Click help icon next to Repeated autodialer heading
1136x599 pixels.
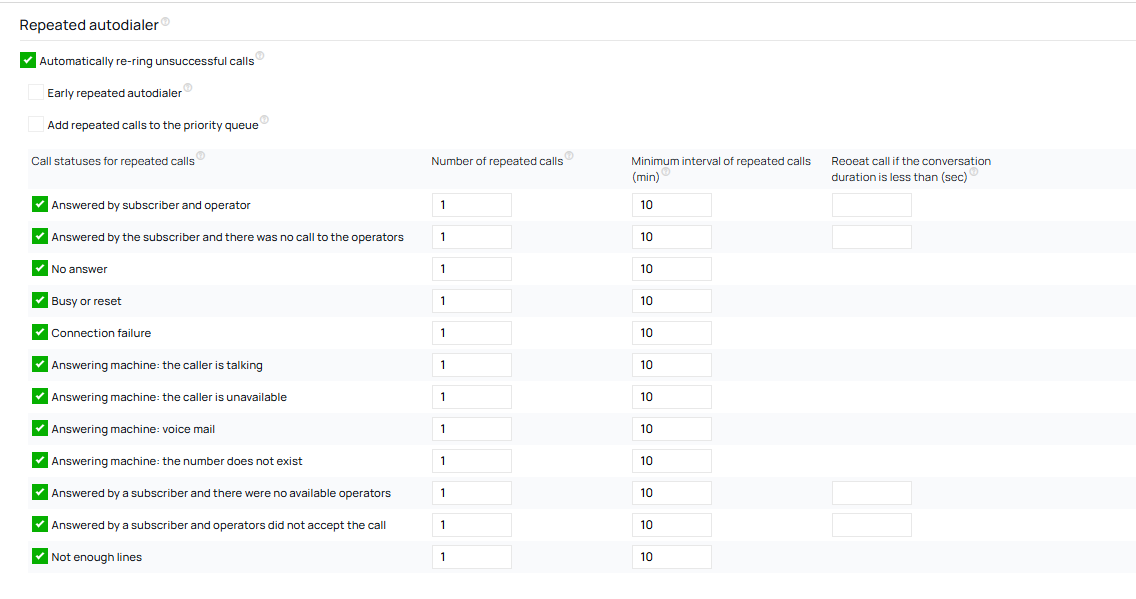(x=165, y=22)
